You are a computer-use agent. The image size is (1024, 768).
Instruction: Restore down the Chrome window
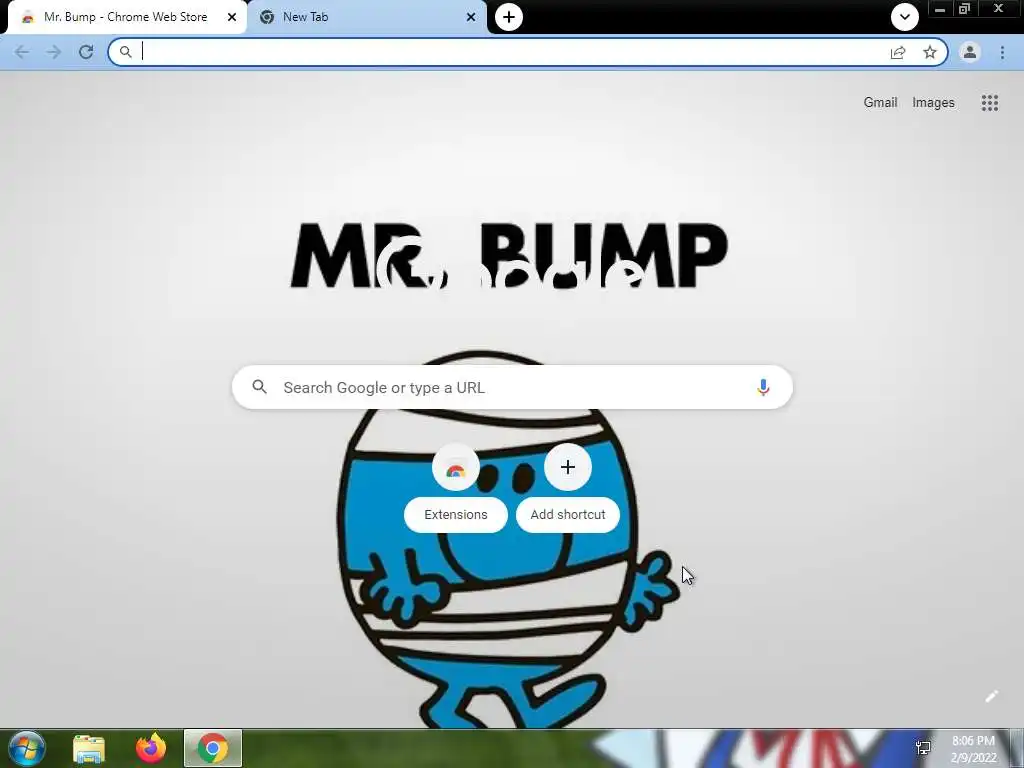tap(964, 9)
